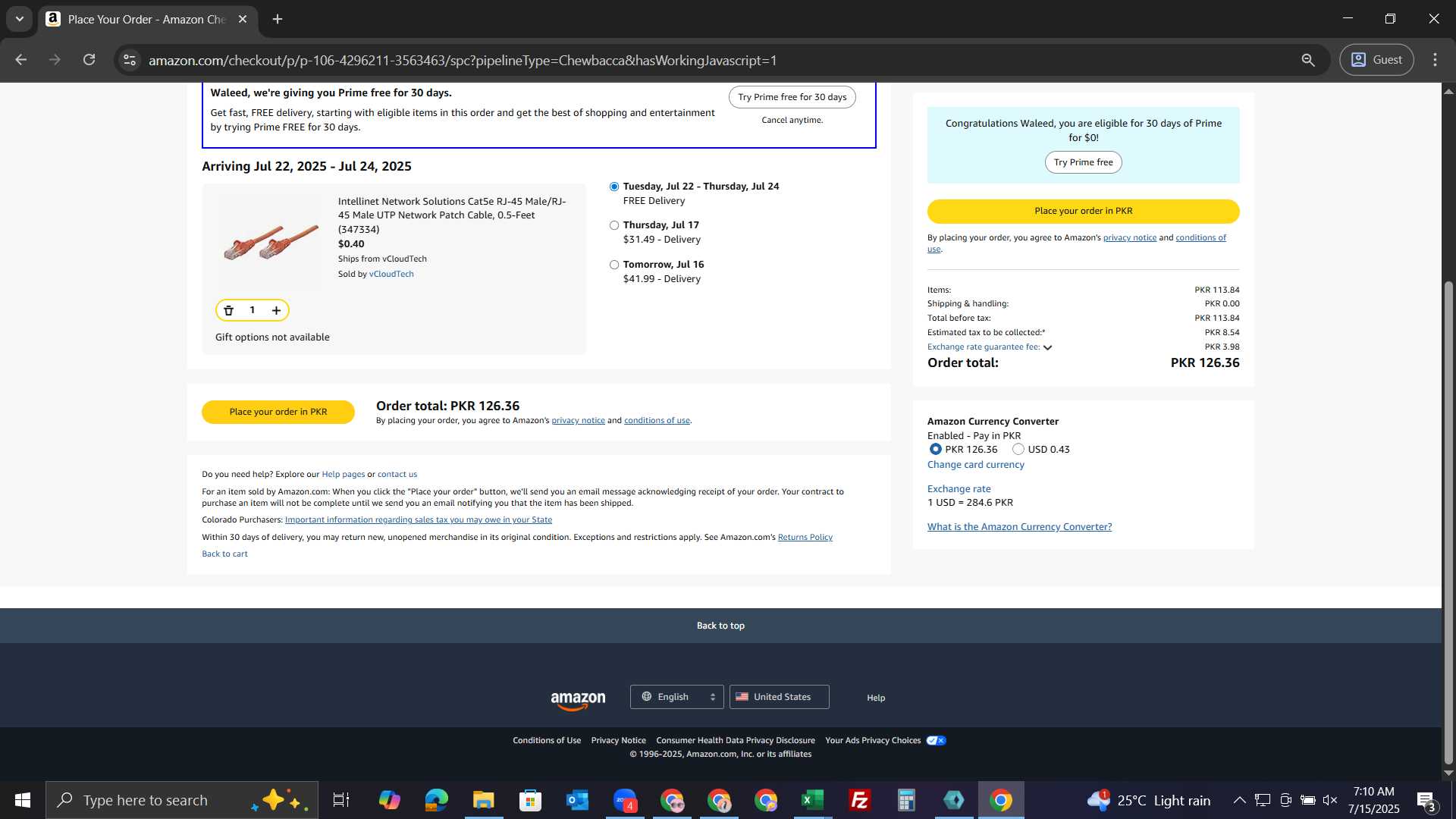The width and height of the screenshot is (1456, 819).
Task: Click the page vertical scrollbar thumb
Action: (x=1448, y=523)
